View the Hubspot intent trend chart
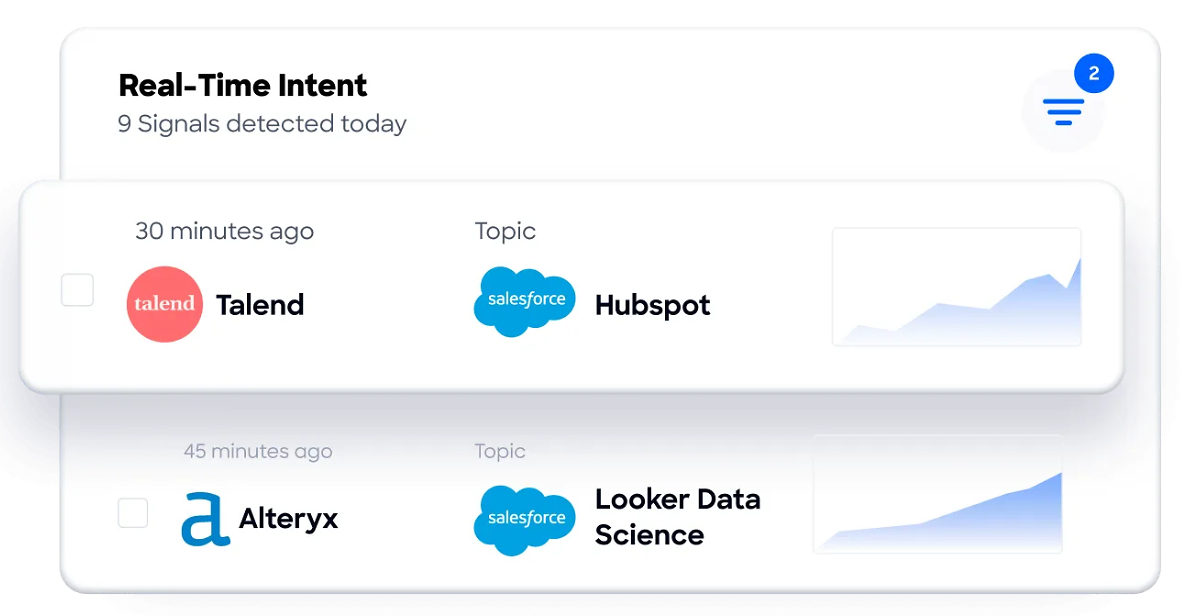This screenshot has width=1188, height=616. 957,287
